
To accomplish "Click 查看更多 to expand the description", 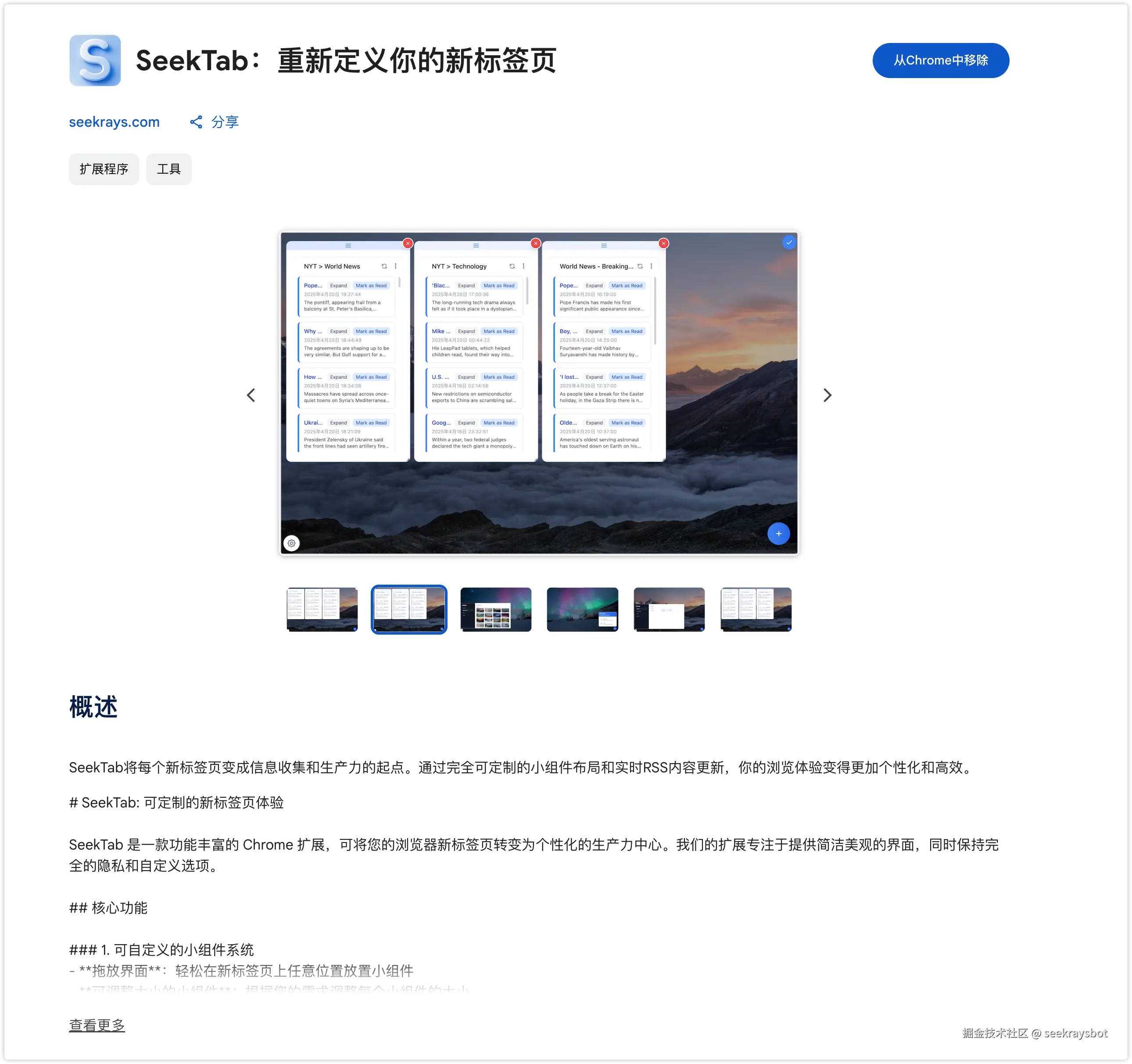I will pyautogui.click(x=97, y=1025).
